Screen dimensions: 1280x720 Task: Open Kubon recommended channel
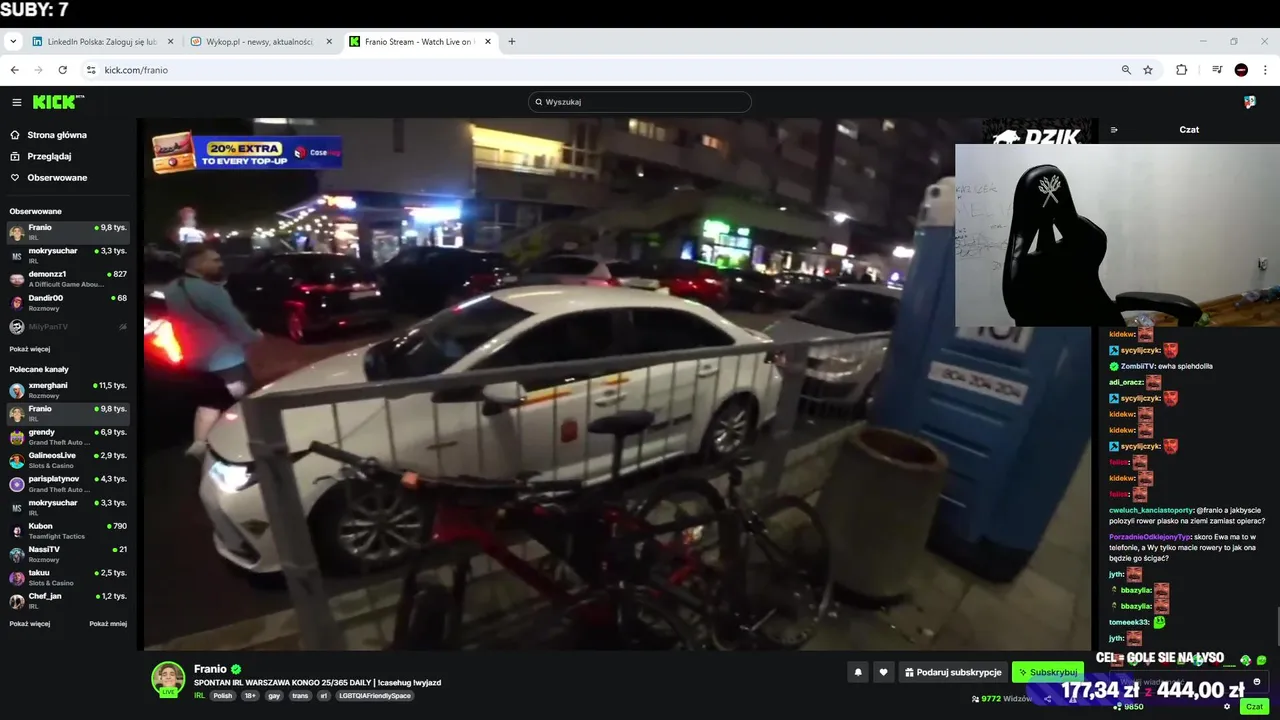coord(68,530)
